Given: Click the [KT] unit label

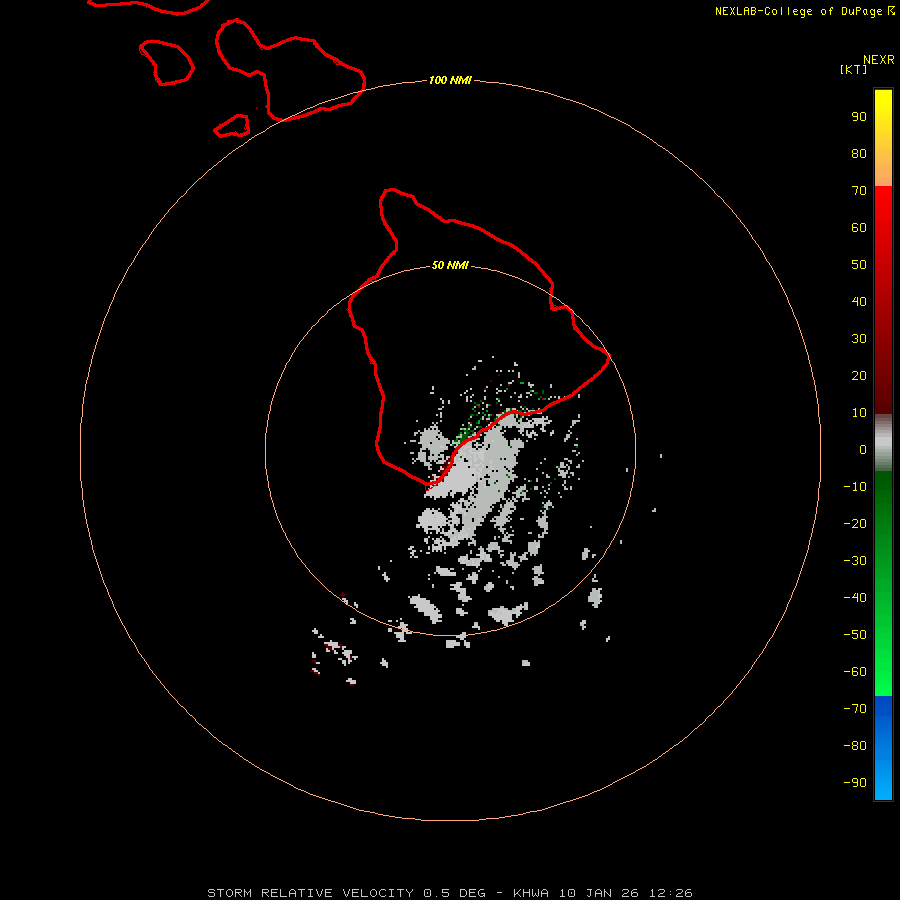Looking at the screenshot, I should [854, 69].
